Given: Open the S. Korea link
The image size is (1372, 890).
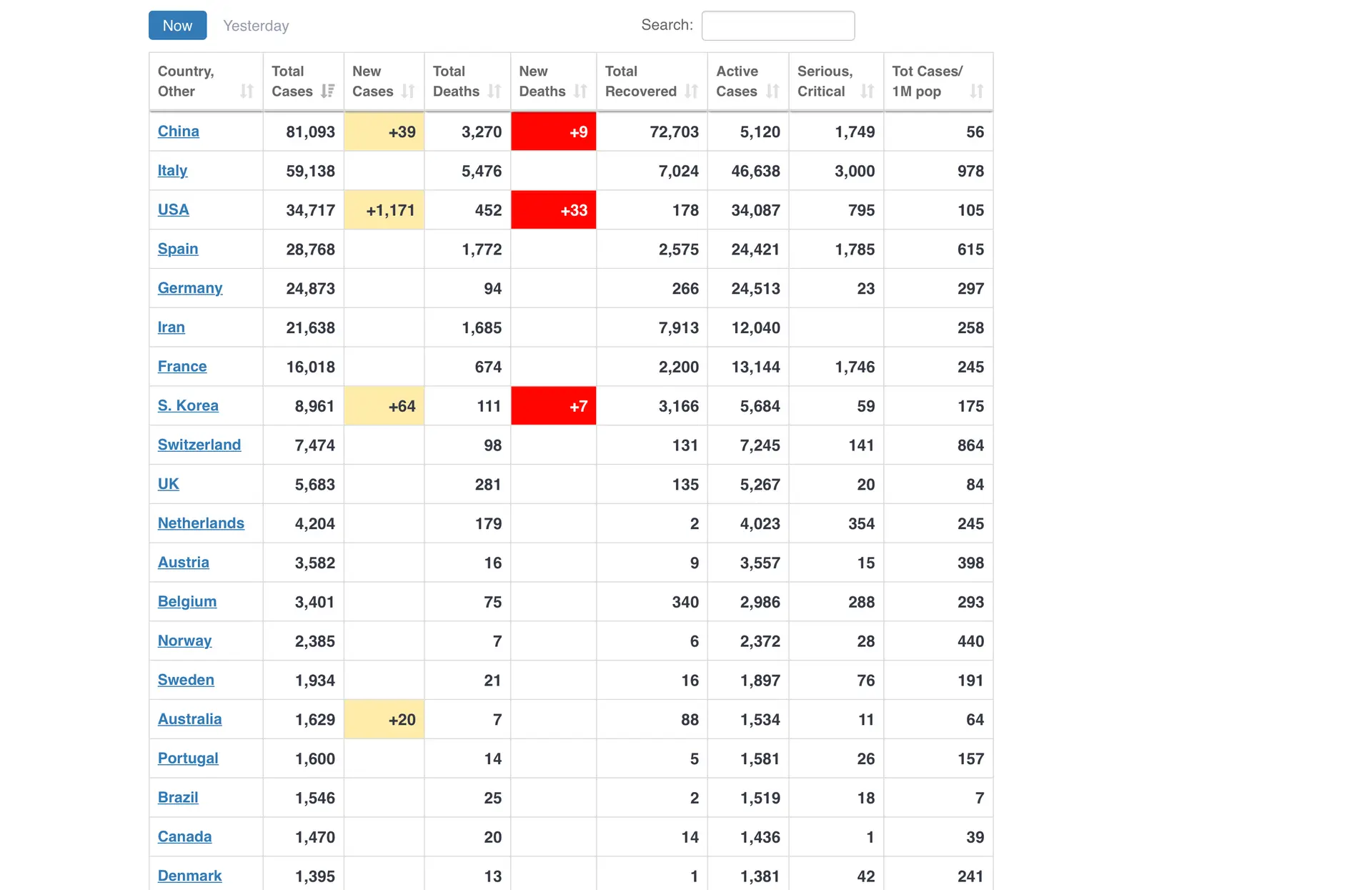Looking at the screenshot, I should pos(188,406).
